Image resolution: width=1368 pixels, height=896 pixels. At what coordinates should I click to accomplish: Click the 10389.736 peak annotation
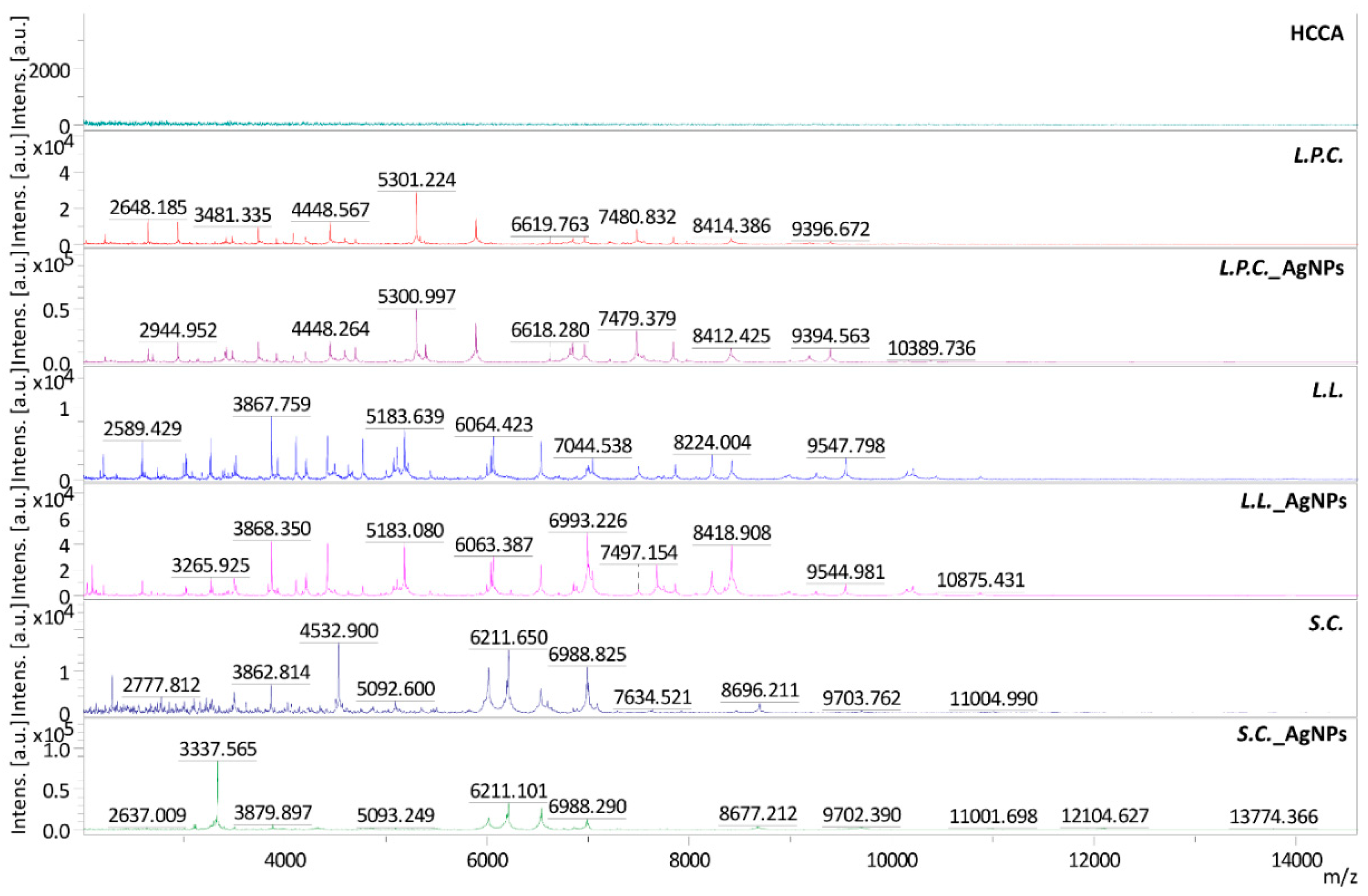pos(931,348)
